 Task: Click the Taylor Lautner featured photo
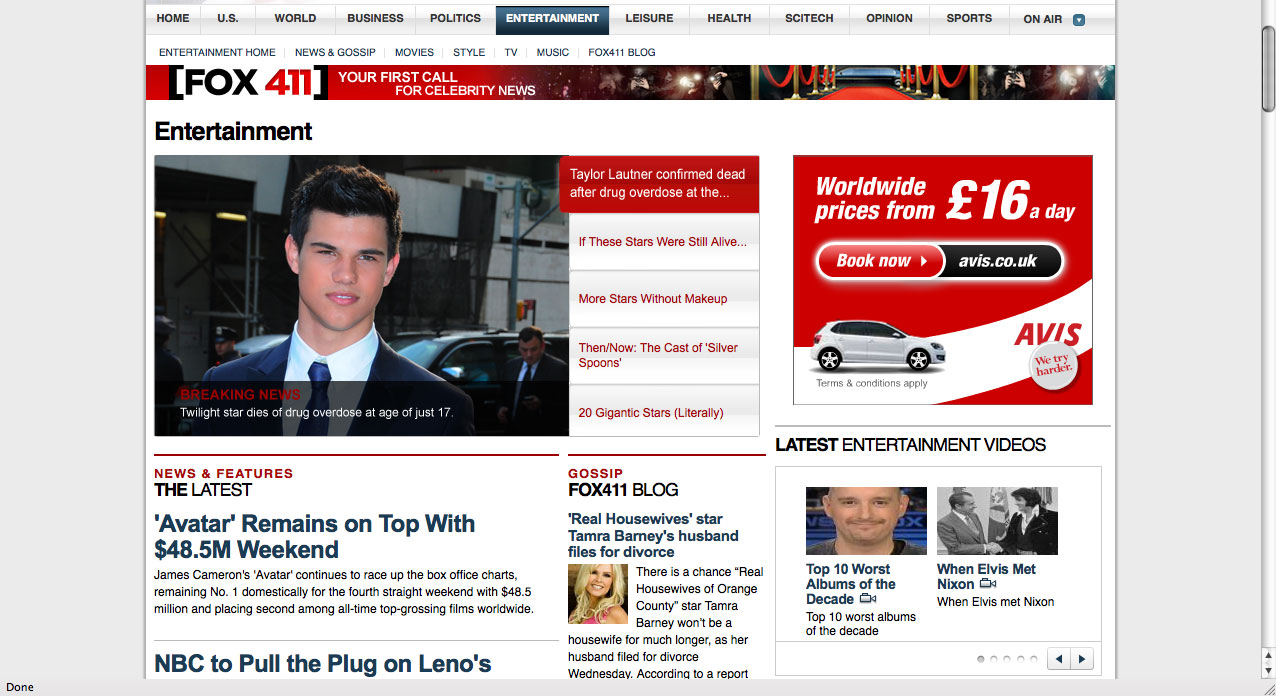(361, 295)
